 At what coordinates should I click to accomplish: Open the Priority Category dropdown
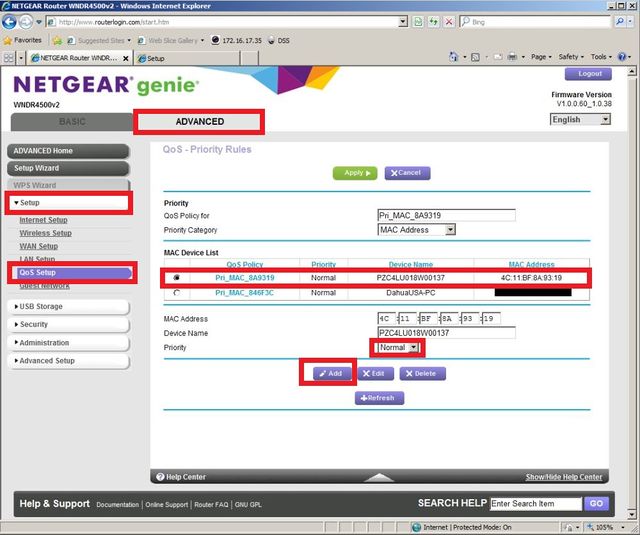[450, 230]
